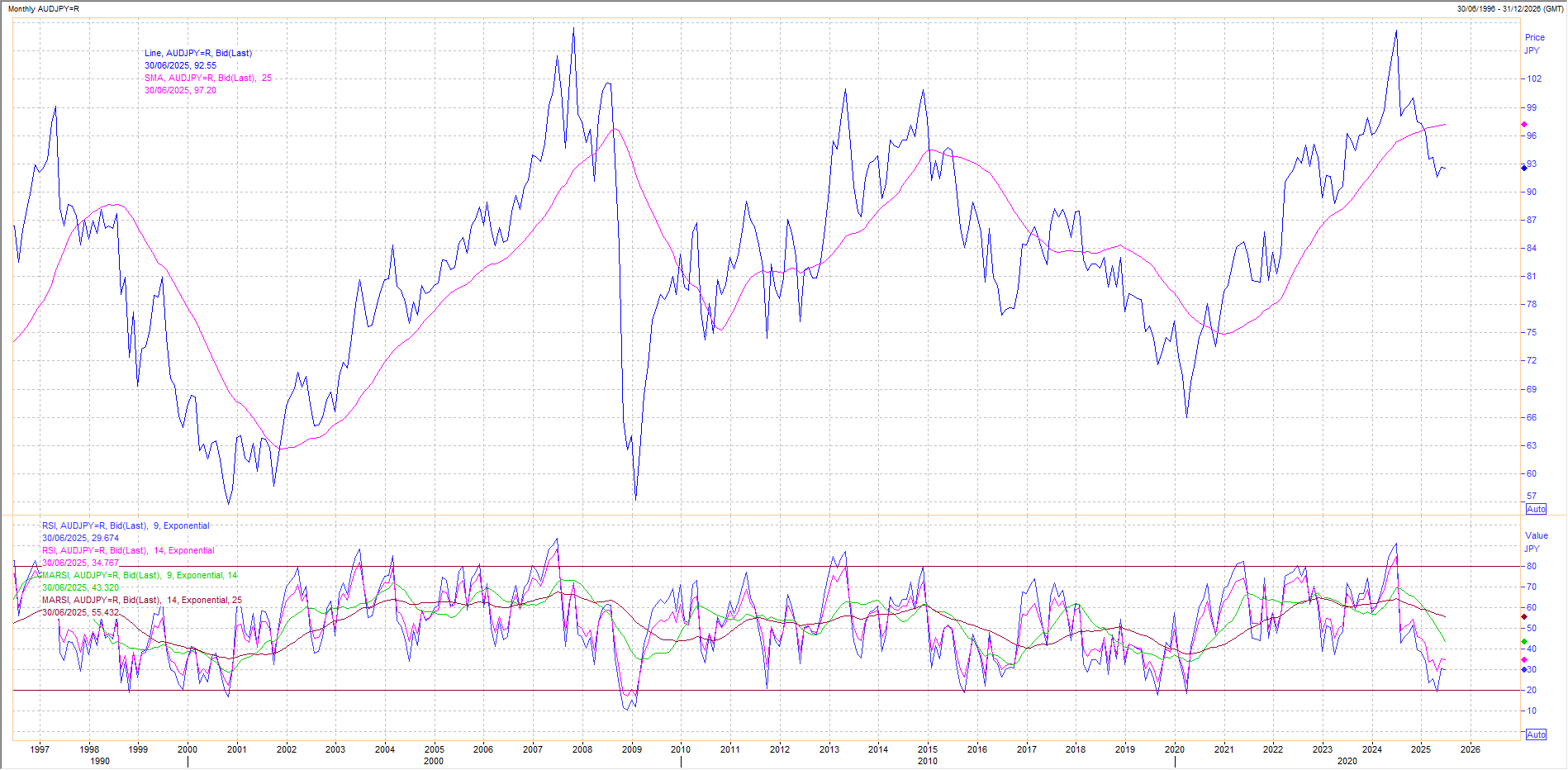Click the 2005 year label on time axis
This screenshot has width=1568, height=770.
(x=434, y=749)
